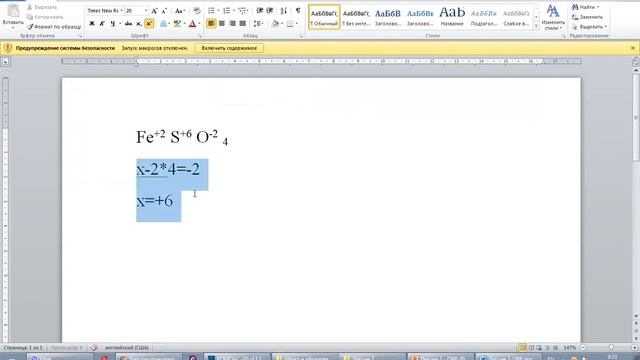Click the Copy (Копировать) button
640x360 pixels.
coord(44,17)
